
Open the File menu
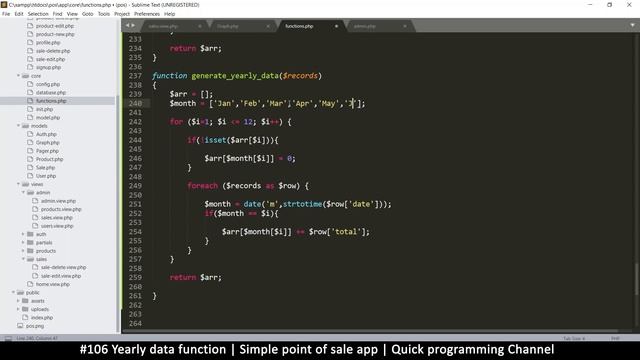coord(6,14)
